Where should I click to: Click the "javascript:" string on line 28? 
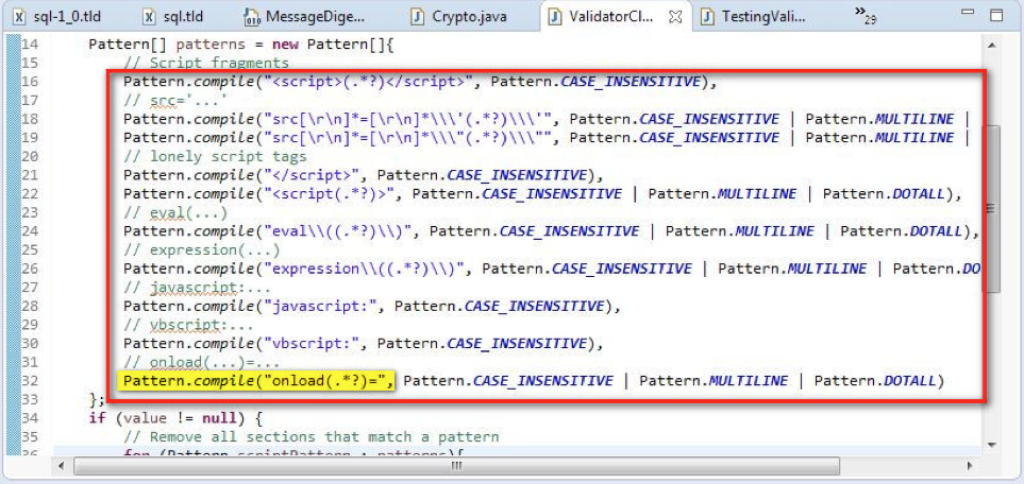point(323,306)
